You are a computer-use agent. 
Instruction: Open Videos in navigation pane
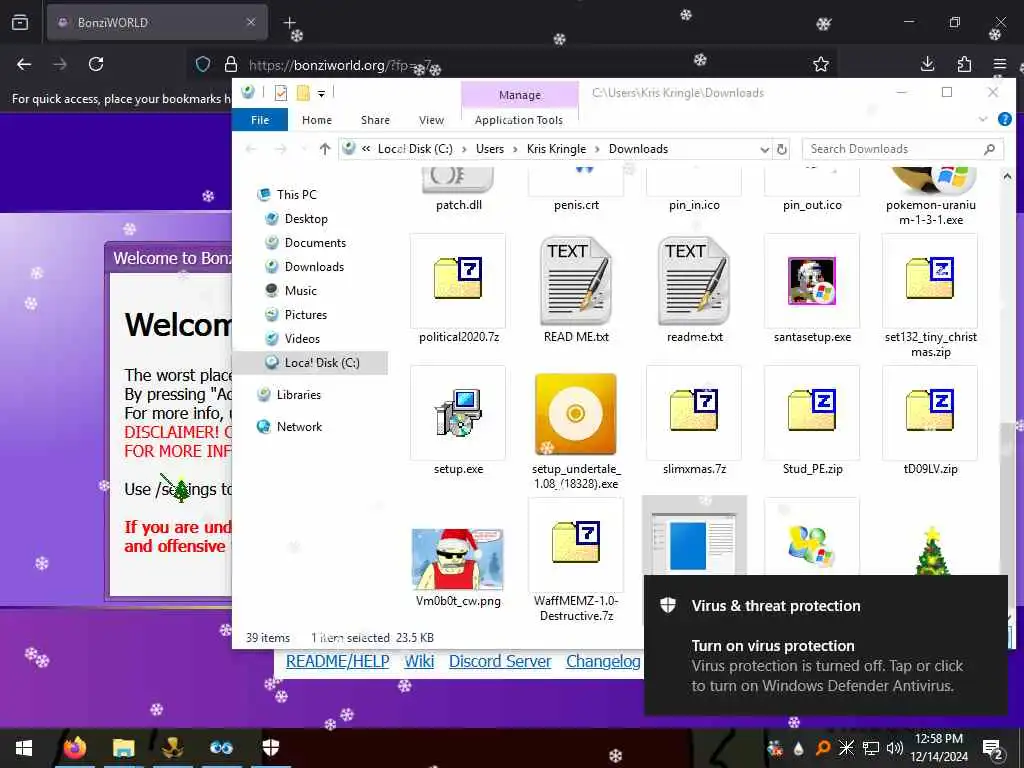(302, 339)
